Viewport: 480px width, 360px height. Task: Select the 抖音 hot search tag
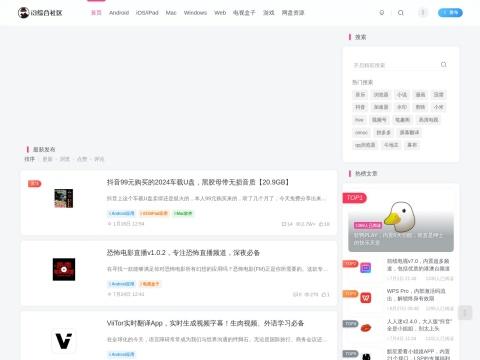click(x=360, y=107)
